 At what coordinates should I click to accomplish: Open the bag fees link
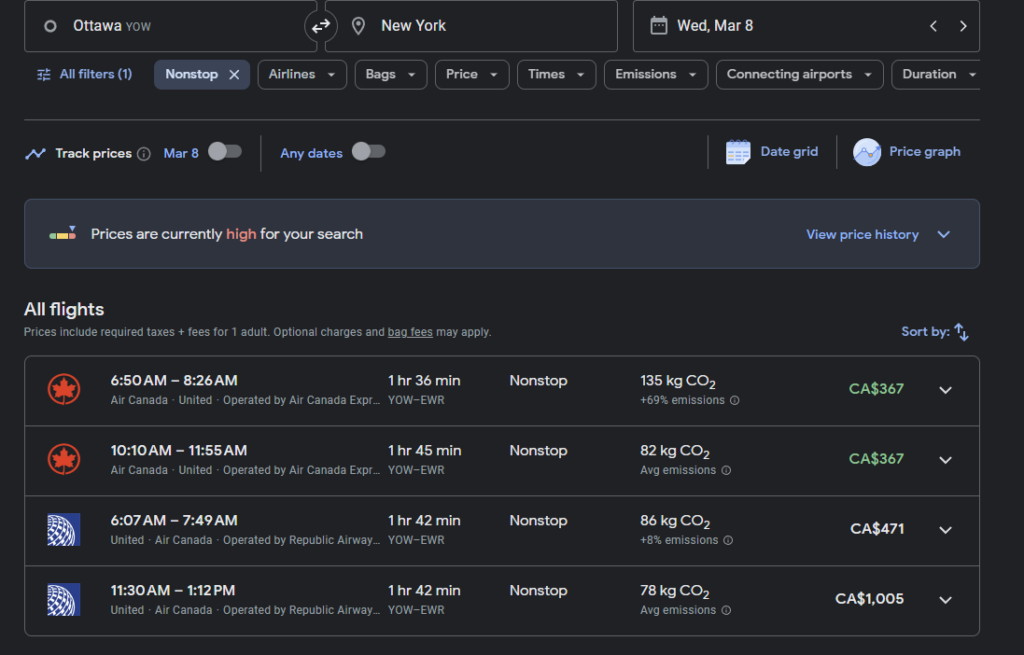[x=410, y=332]
